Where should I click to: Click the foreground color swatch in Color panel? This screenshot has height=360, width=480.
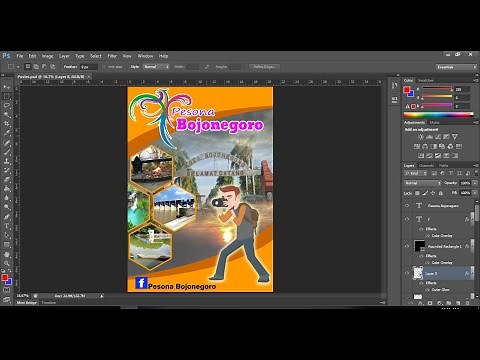tap(406, 90)
